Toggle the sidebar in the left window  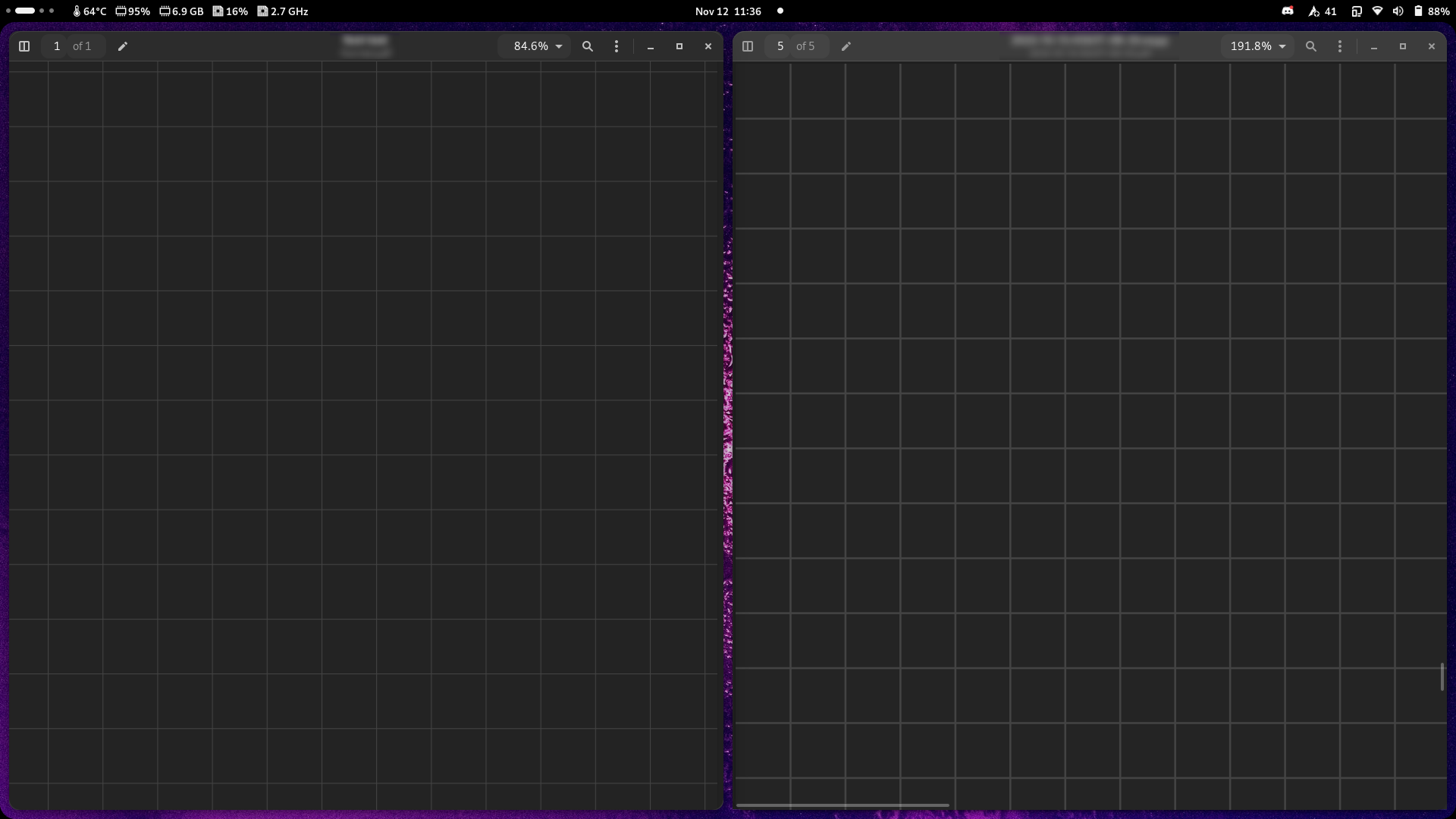24,46
